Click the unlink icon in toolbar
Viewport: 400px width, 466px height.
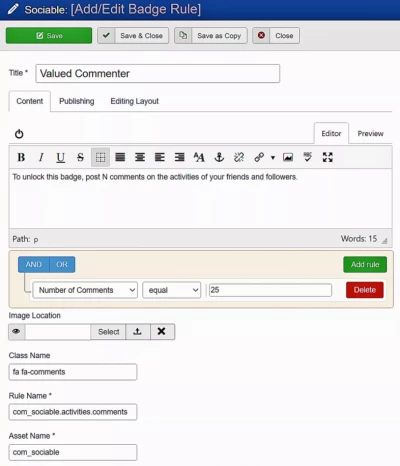239,157
